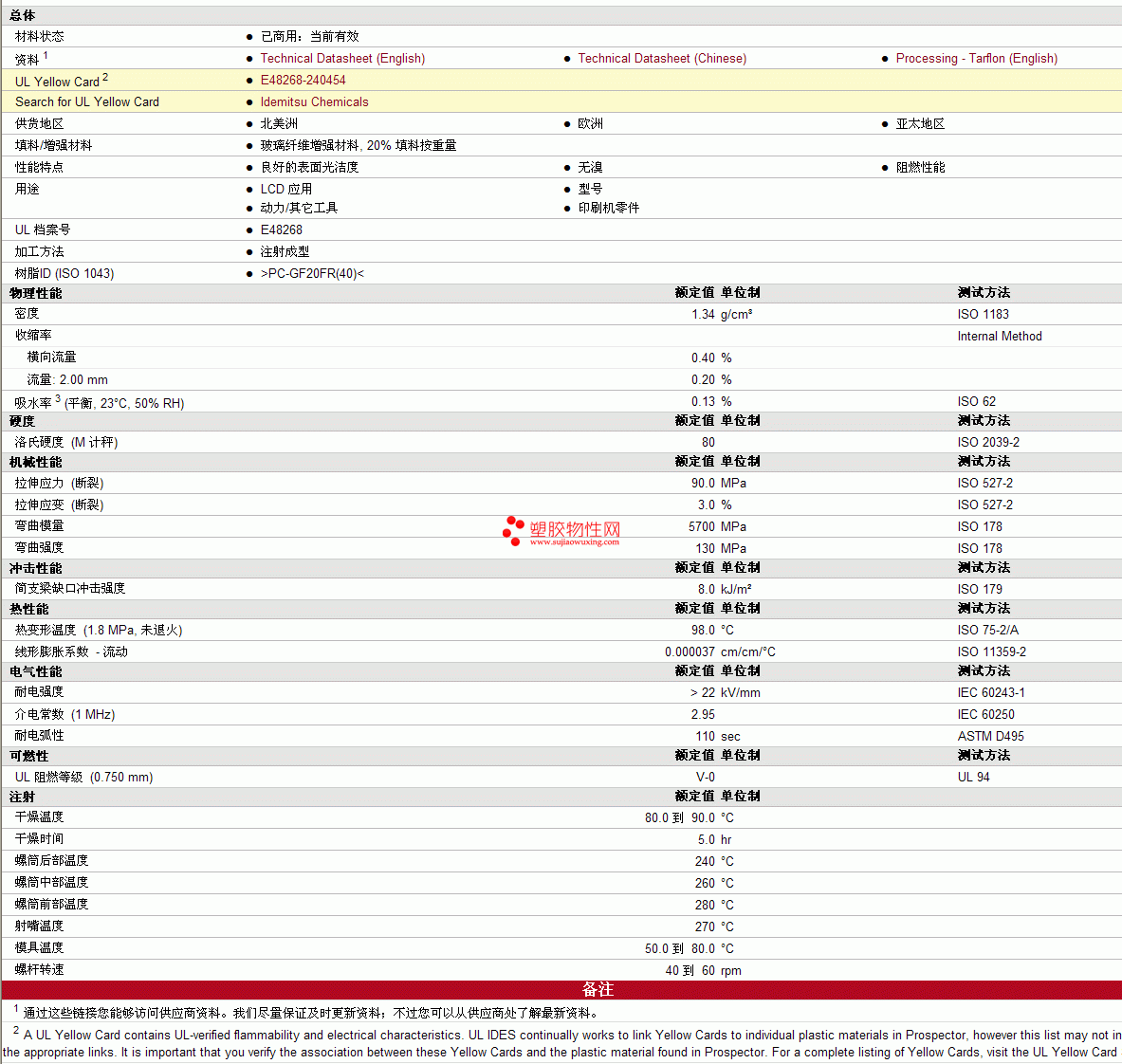The height and width of the screenshot is (1064, 1122).
Task: Click the ISO 75-2/A test method
Action: [987, 631]
